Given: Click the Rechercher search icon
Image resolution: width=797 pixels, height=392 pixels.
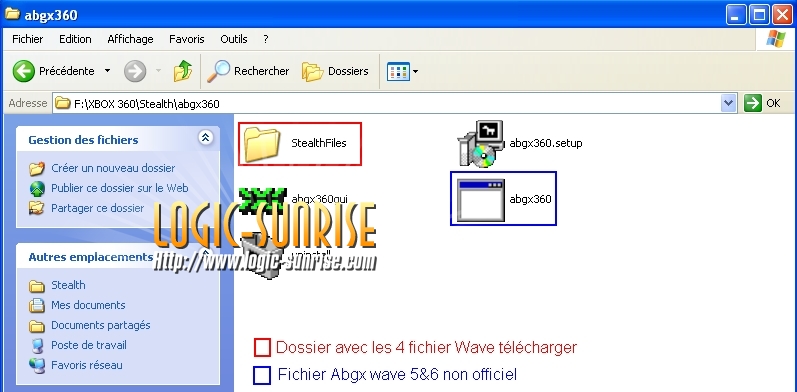Looking at the screenshot, I should pos(218,71).
